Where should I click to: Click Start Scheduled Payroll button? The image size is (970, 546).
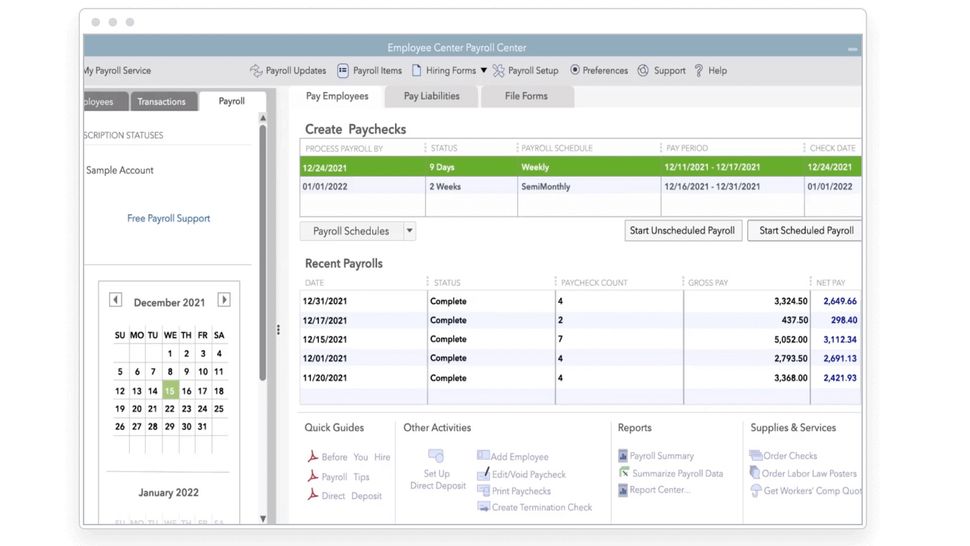pos(805,231)
